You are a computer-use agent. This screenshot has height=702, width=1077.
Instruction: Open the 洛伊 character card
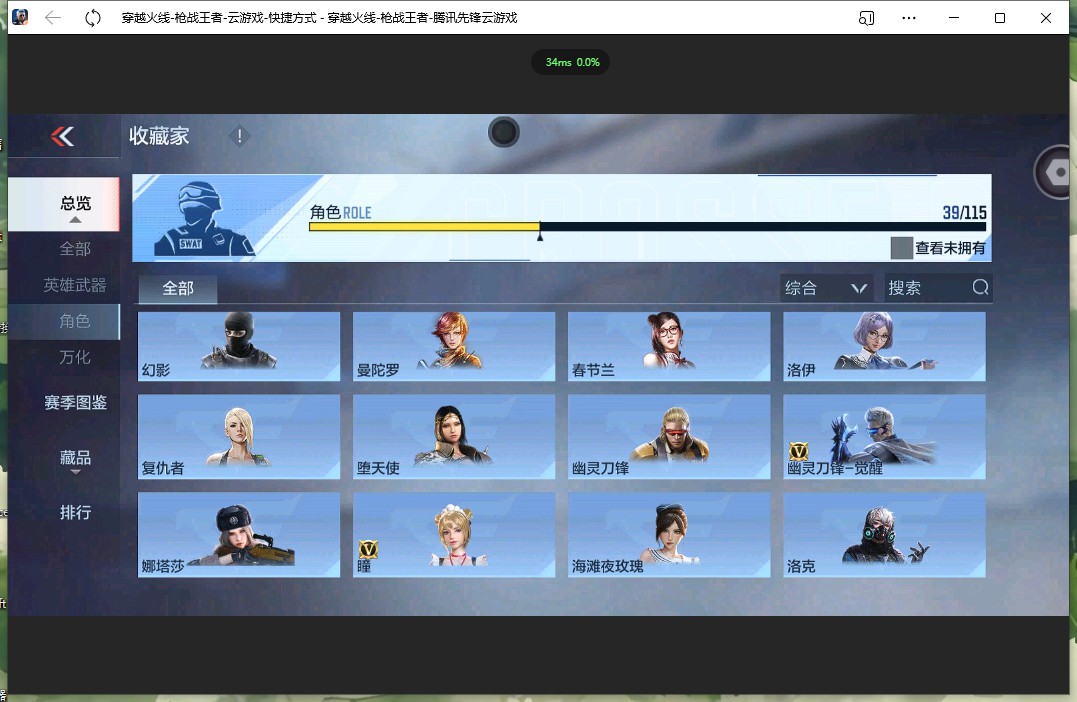(884, 346)
